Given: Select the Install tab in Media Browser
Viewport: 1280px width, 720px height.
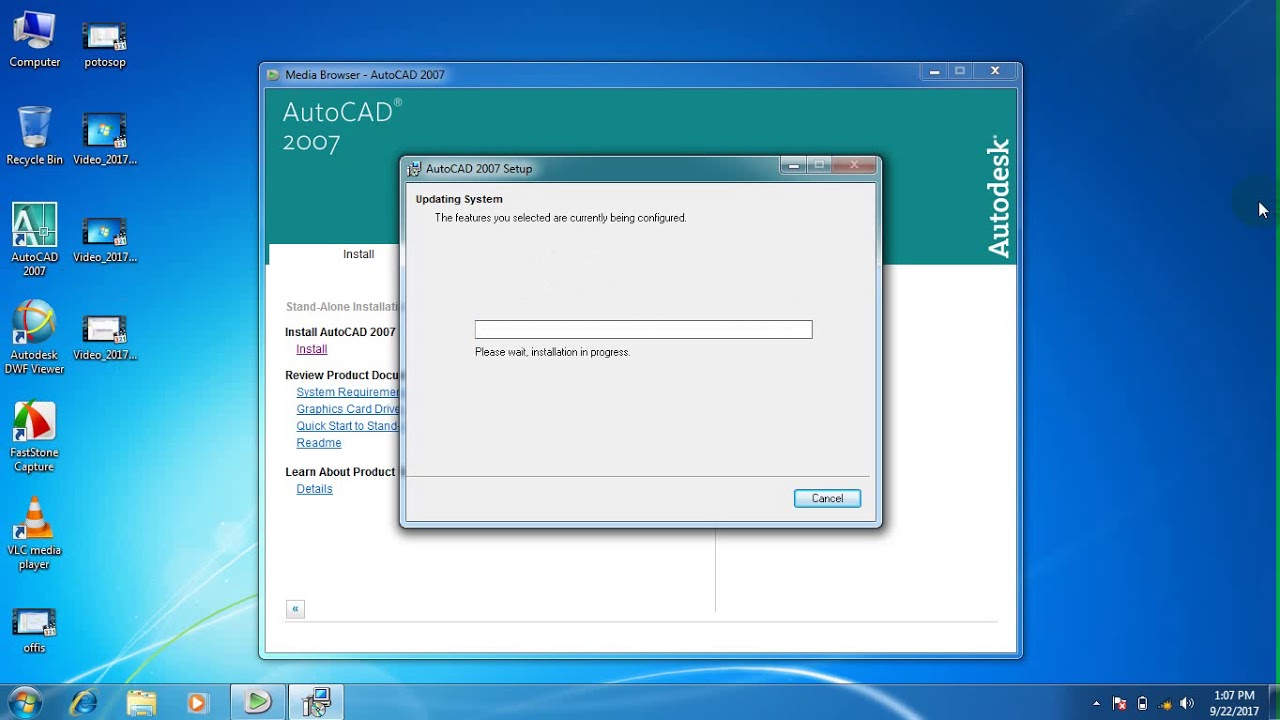Looking at the screenshot, I should click(x=358, y=254).
